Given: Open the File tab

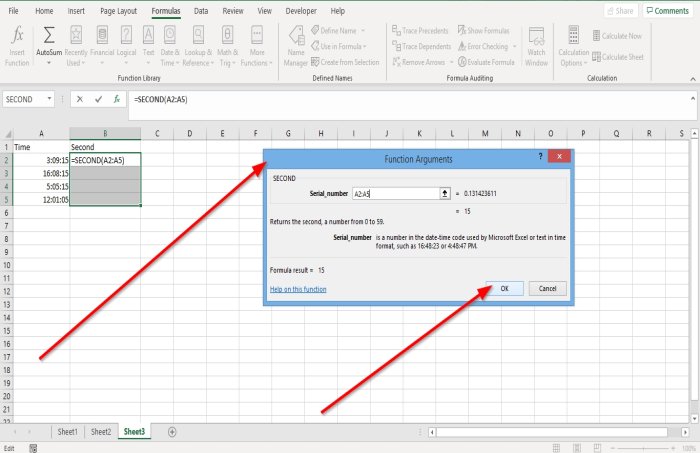Looking at the screenshot, I should 13,11.
